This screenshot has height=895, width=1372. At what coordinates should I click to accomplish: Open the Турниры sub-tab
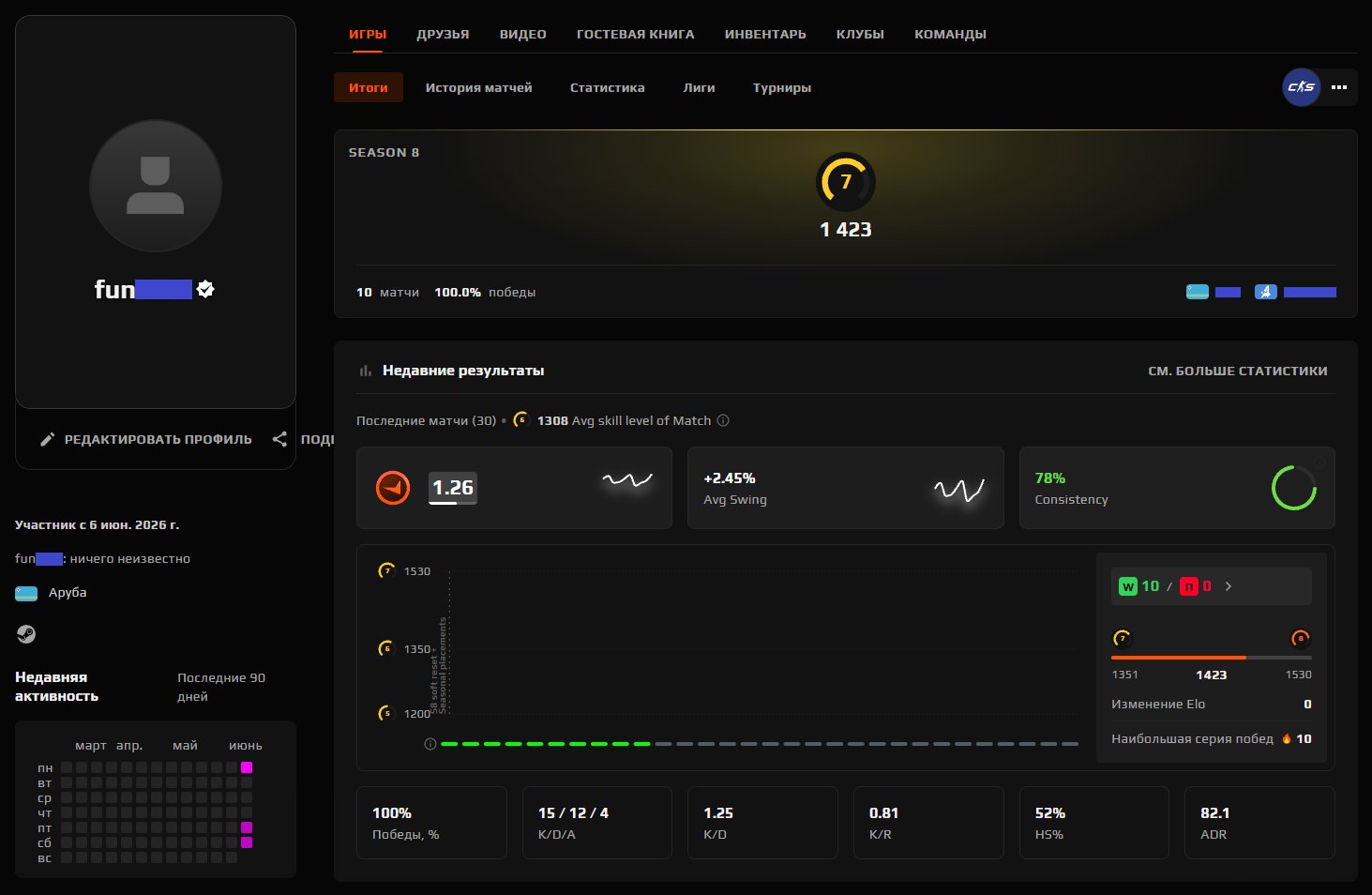pyautogui.click(x=782, y=87)
